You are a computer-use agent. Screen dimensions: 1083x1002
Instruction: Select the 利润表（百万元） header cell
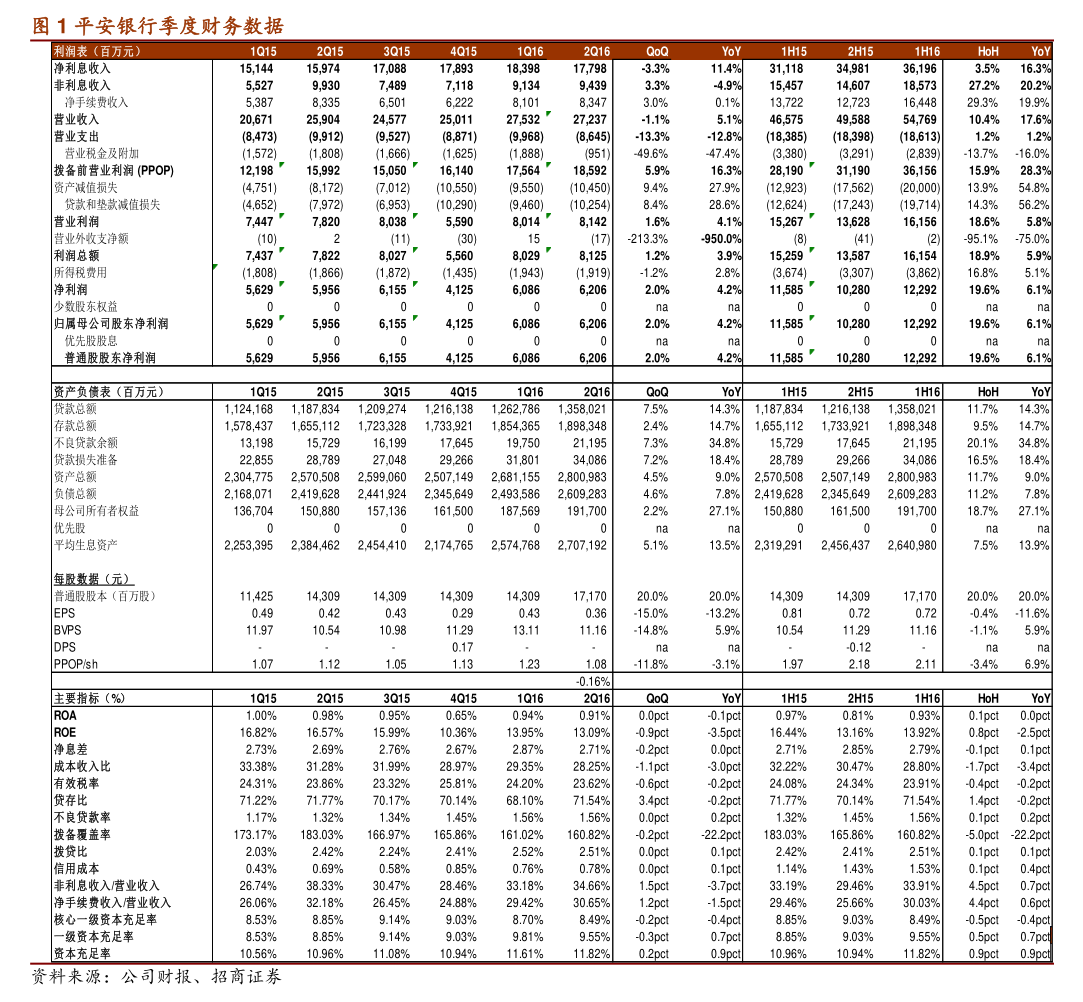[x=98, y=51]
